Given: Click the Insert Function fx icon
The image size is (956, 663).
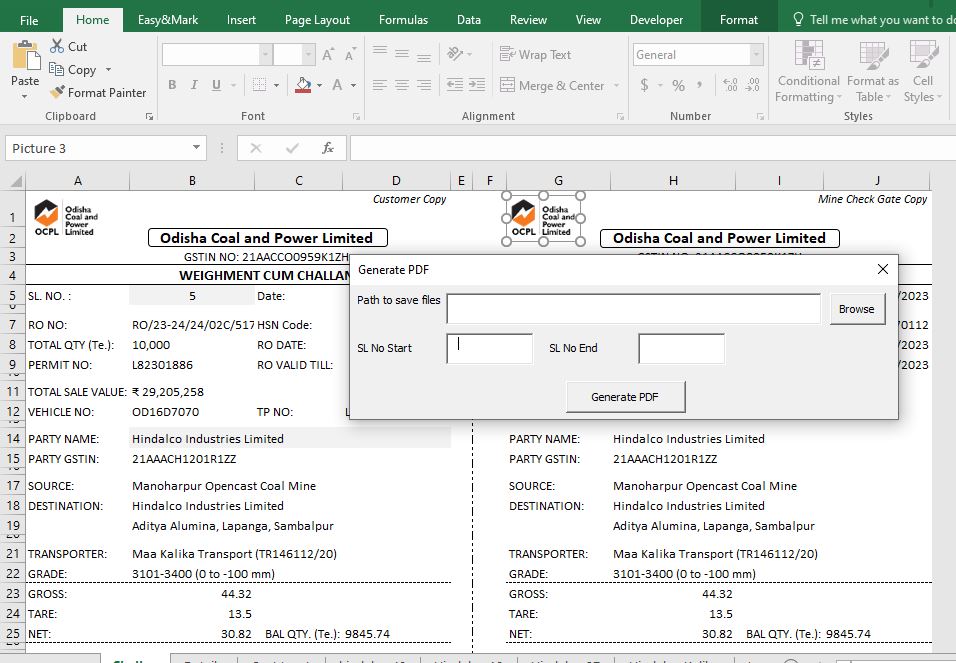Looking at the screenshot, I should (x=327, y=148).
